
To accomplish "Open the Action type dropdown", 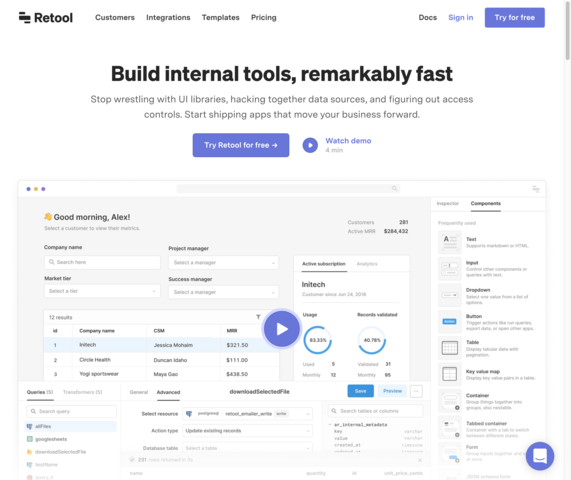I will pos(247,430).
